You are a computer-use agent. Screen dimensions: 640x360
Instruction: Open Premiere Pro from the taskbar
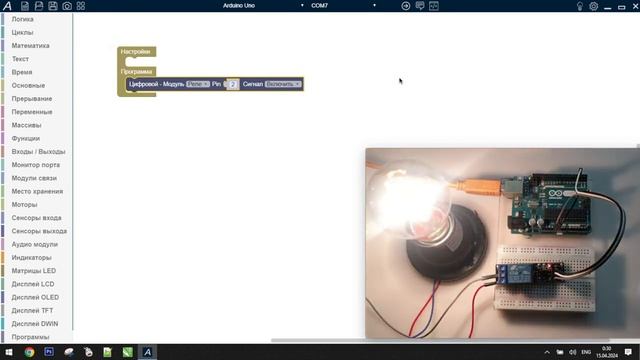coord(49,352)
